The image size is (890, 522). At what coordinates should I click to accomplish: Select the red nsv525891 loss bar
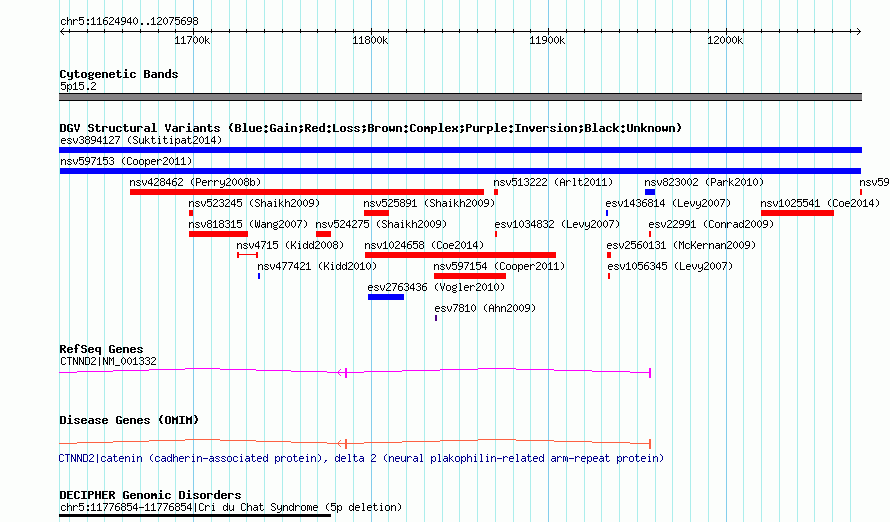tap(376, 213)
